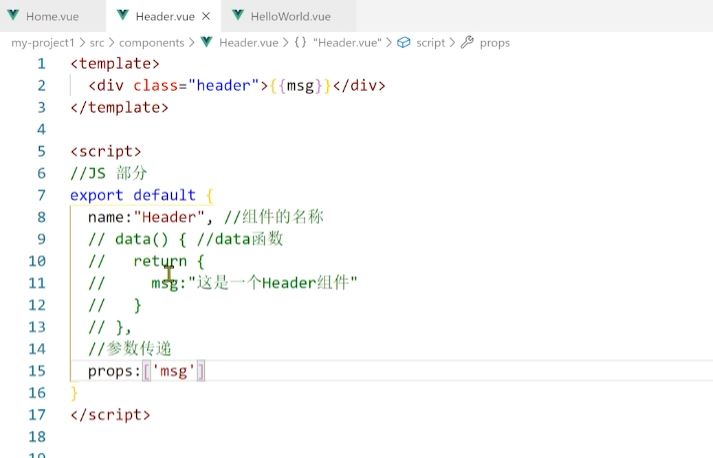Click the closing </script> tag
The width and height of the screenshot is (713, 458).
(110, 415)
